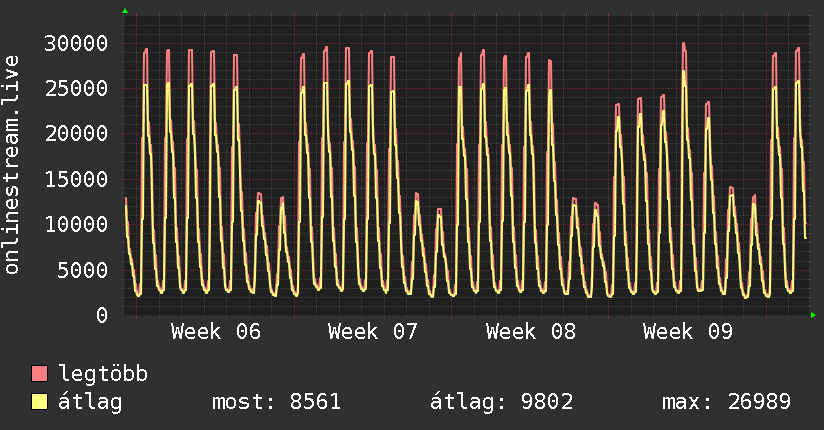Select the átlag legend label beside yellow swatch
Viewport: 824px width, 430px height.
pyautogui.click(x=90, y=402)
